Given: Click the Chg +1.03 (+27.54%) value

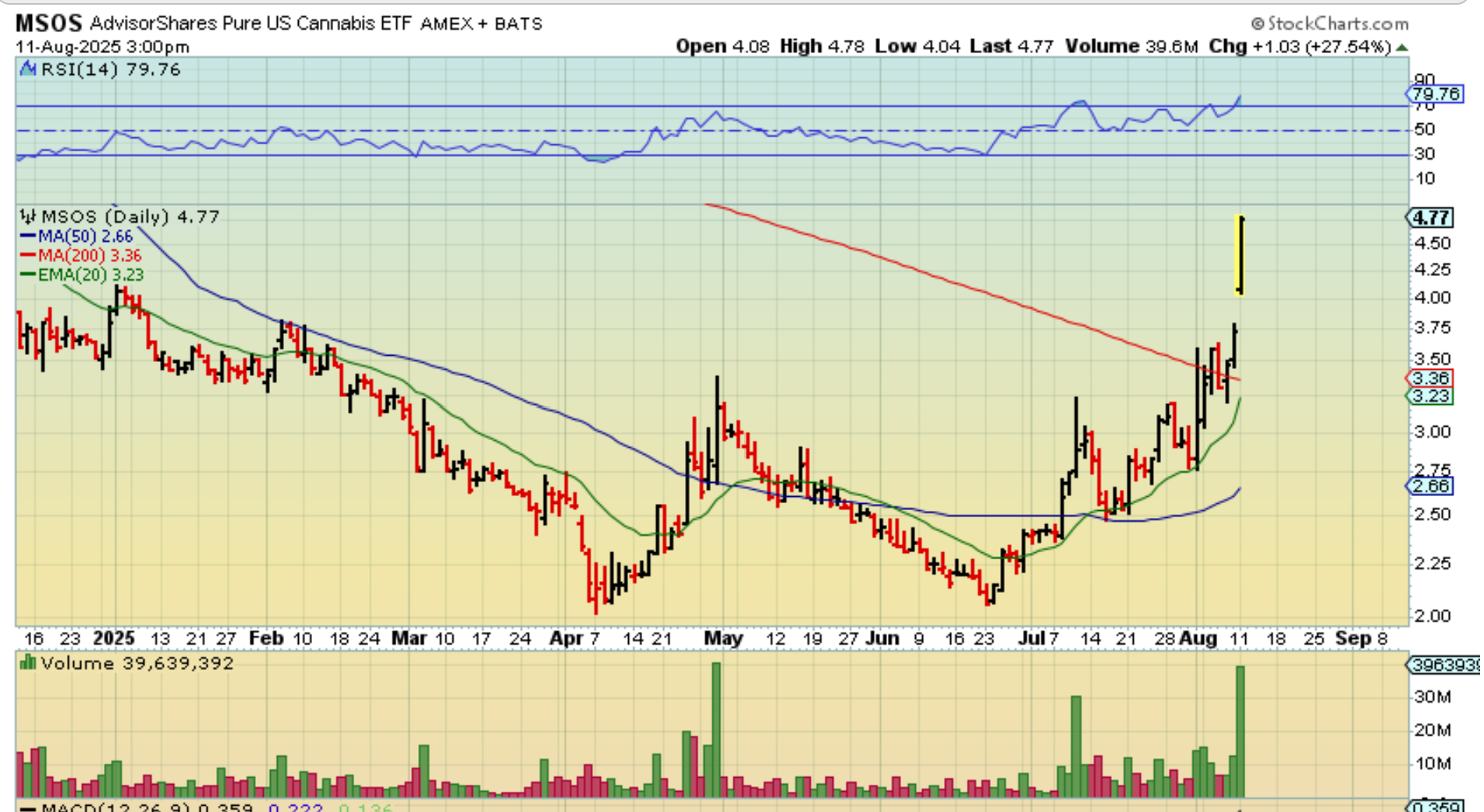Looking at the screenshot, I should tap(1301, 47).
